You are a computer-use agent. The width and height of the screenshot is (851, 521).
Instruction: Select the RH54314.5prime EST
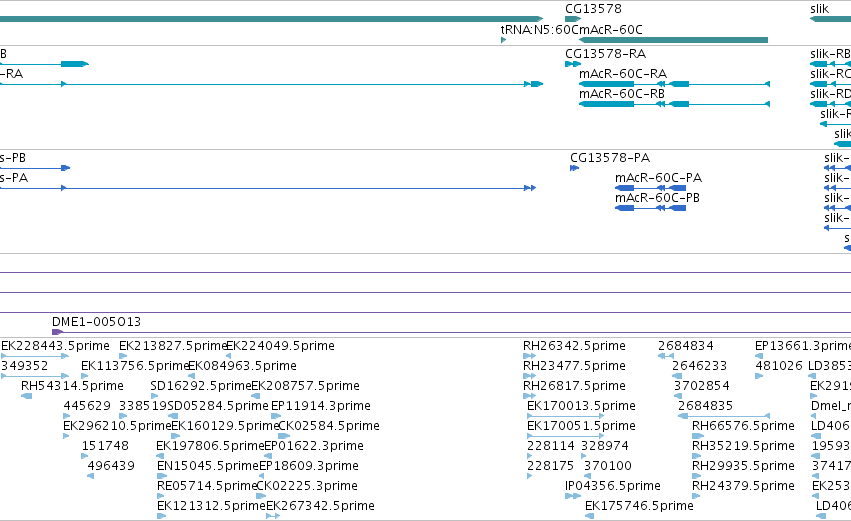click(x=72, y=386)
